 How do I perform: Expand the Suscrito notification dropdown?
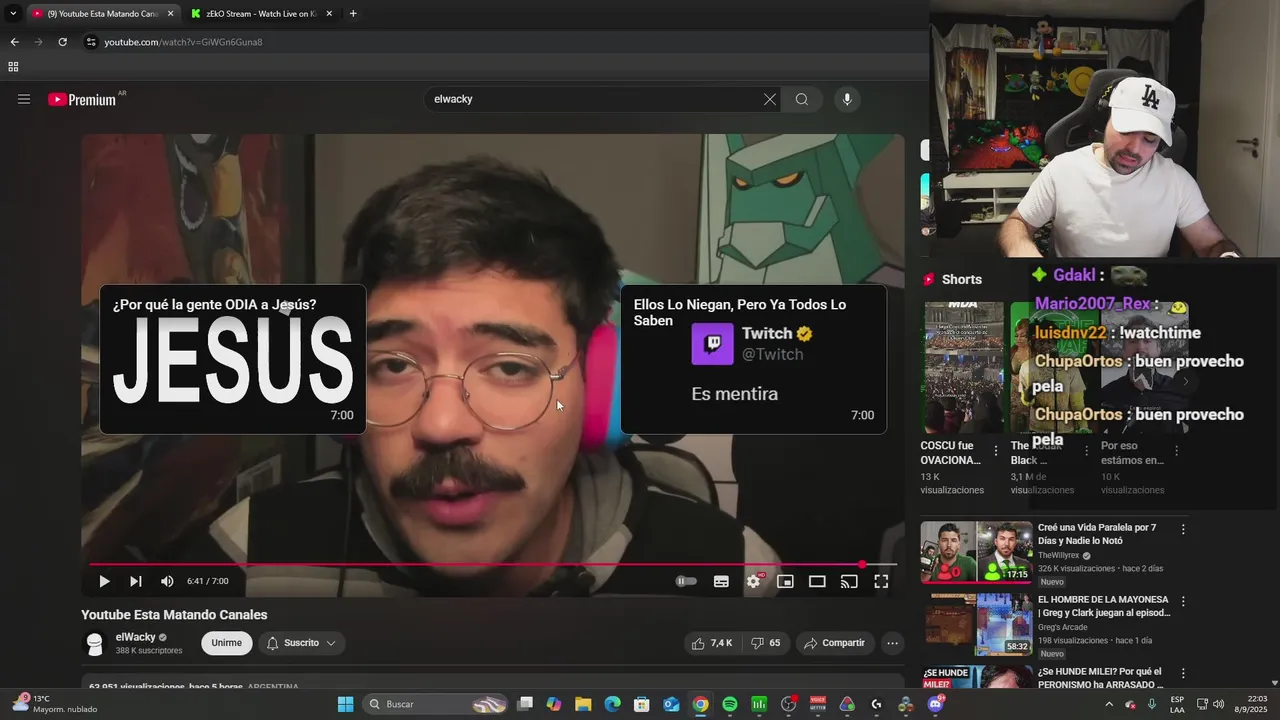pyautogui.click(x=301, y=643)
